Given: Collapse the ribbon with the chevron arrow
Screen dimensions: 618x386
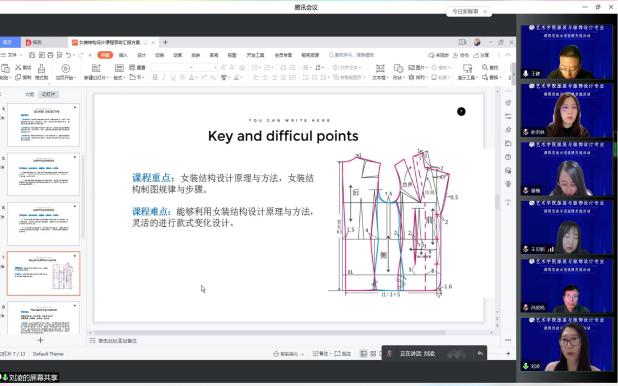Looking at the screenshot, I should click(508, 55).
